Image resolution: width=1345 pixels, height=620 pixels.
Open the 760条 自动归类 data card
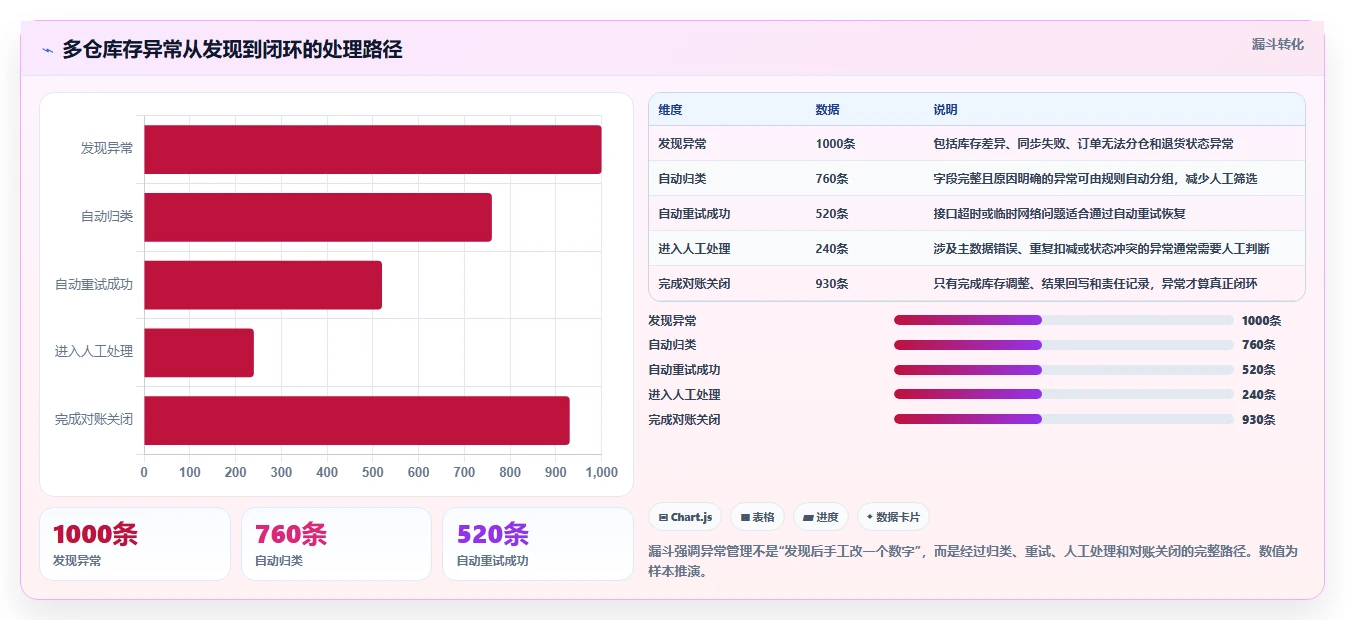pos(336,544)
